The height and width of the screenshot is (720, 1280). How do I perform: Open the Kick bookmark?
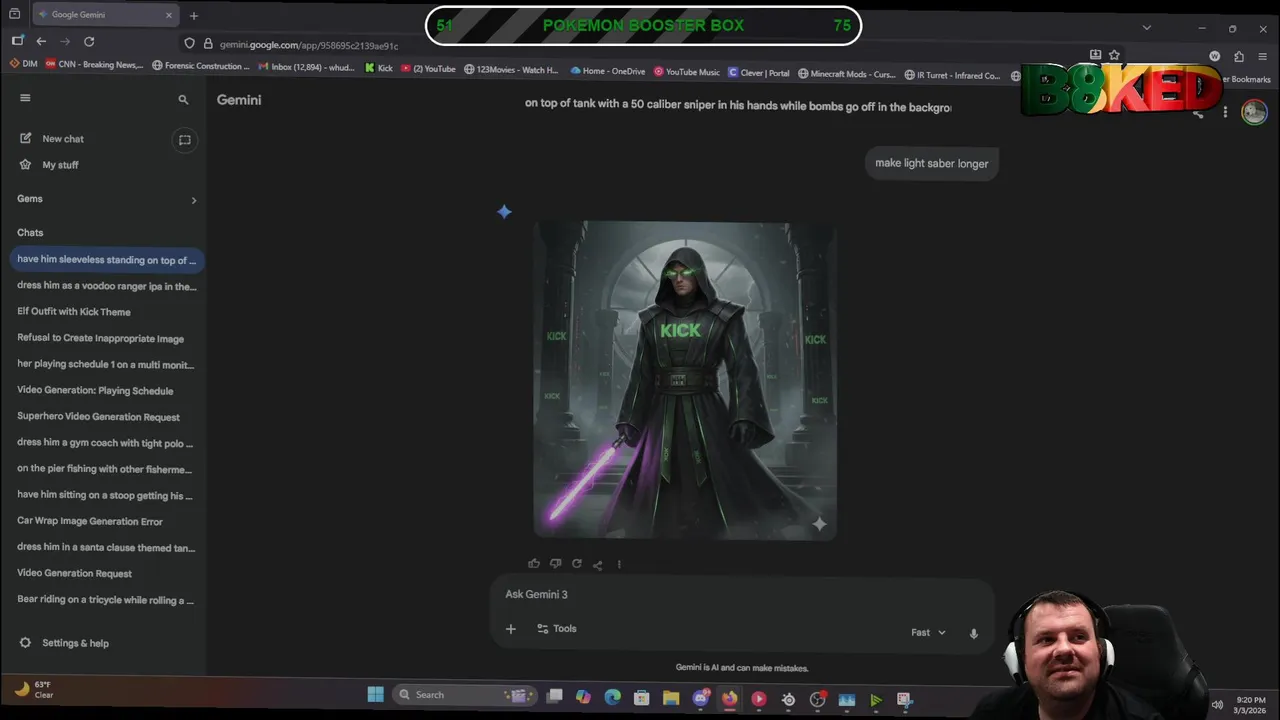point(378,69)
